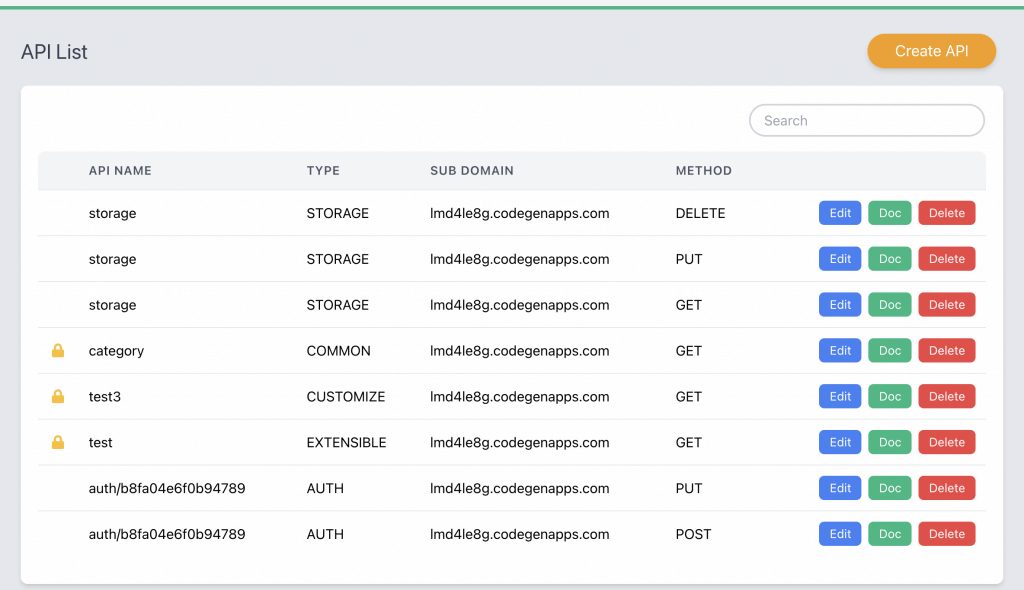The height and width of the screenshot is (590, 1024).
Task: Open Doc for storage PUT API
Action: click(x=889, y=259)
